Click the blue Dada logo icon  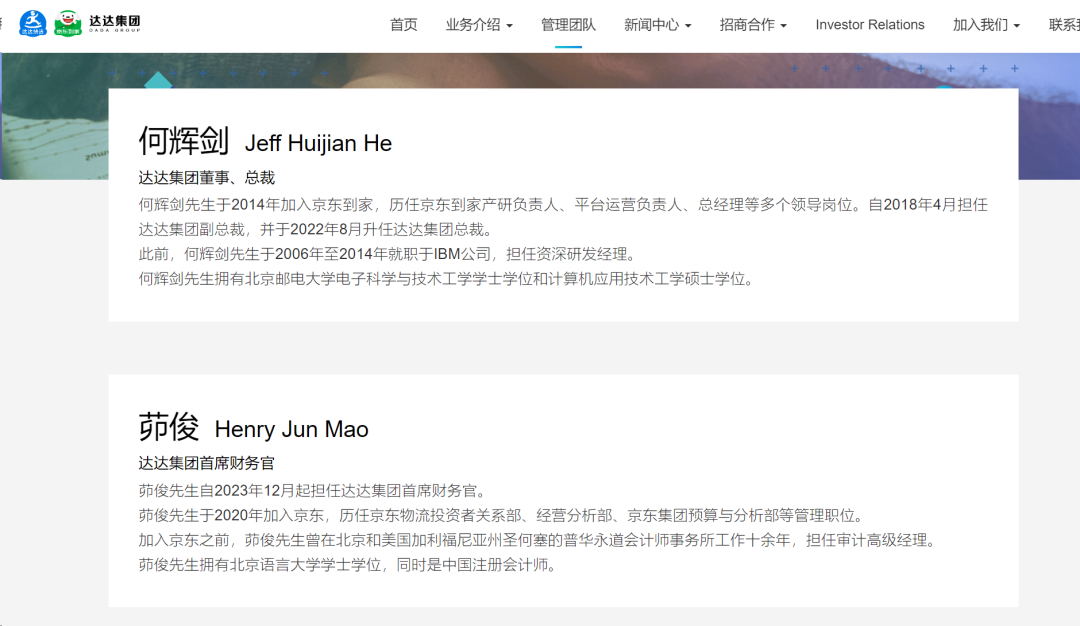[33, 23]
